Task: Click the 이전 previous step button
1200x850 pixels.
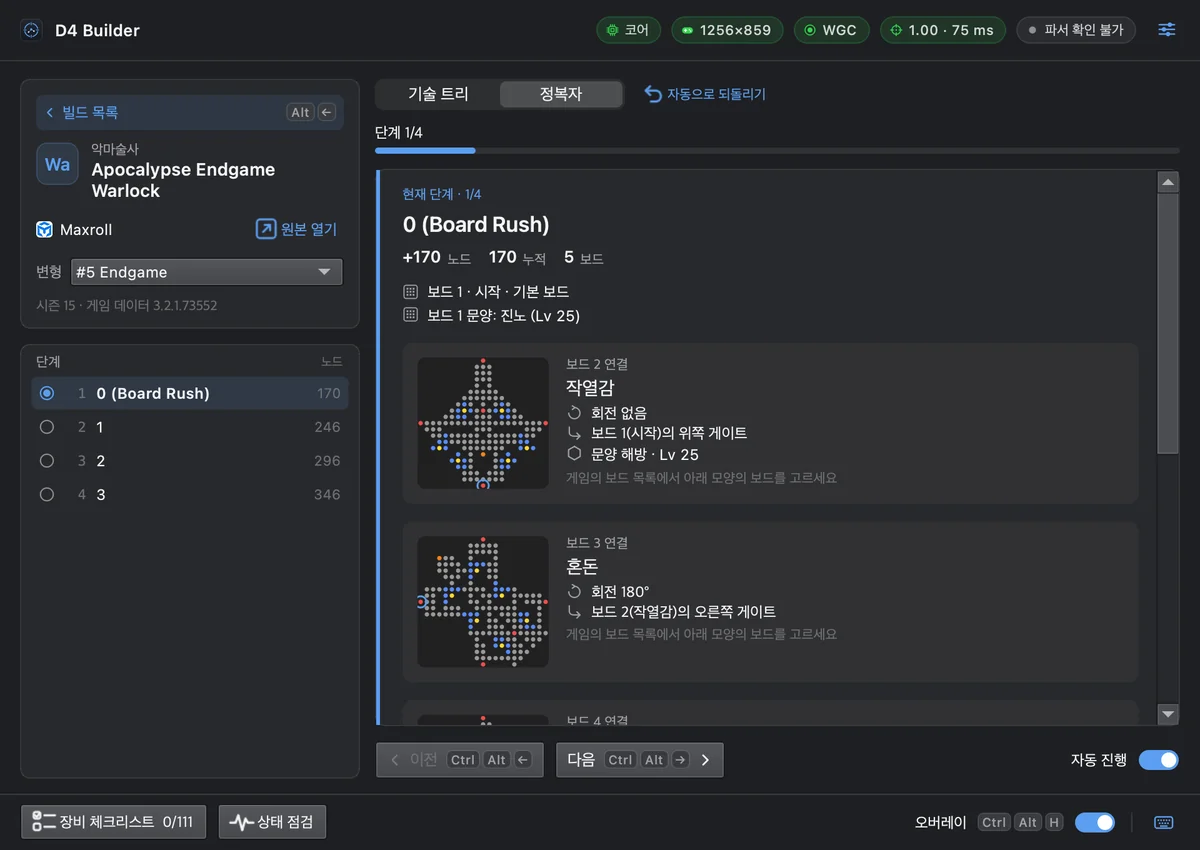Action: [460, 759]
